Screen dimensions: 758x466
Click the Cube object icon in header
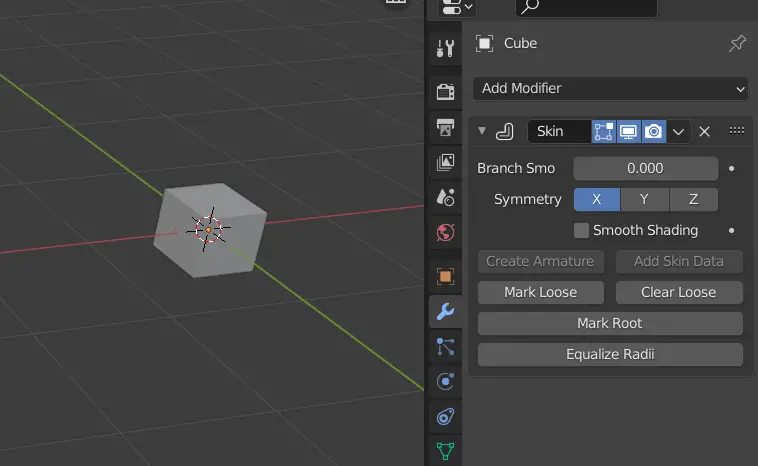pos(484,44)
